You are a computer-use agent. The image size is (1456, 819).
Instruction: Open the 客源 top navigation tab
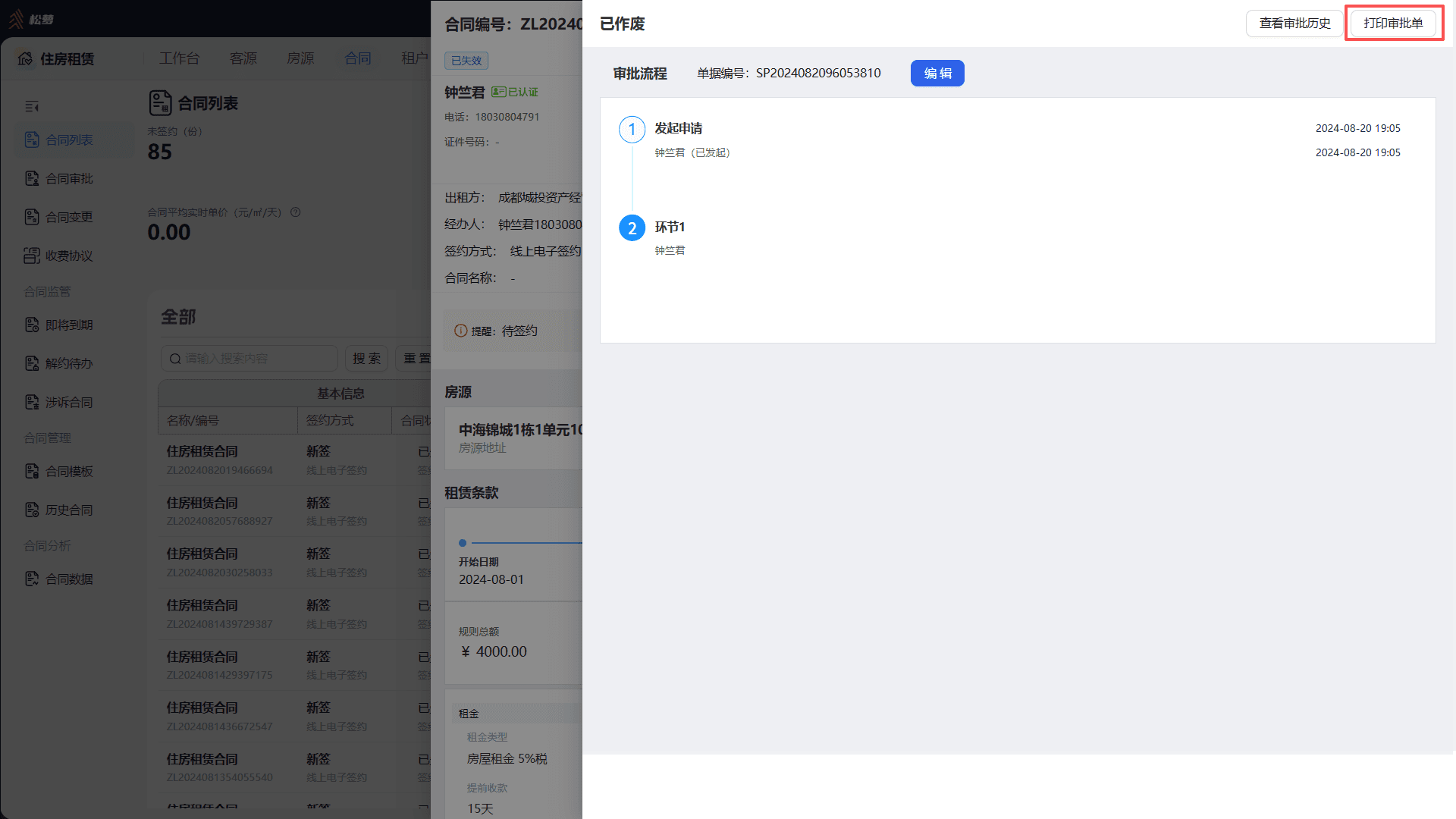tap(243, 58)
